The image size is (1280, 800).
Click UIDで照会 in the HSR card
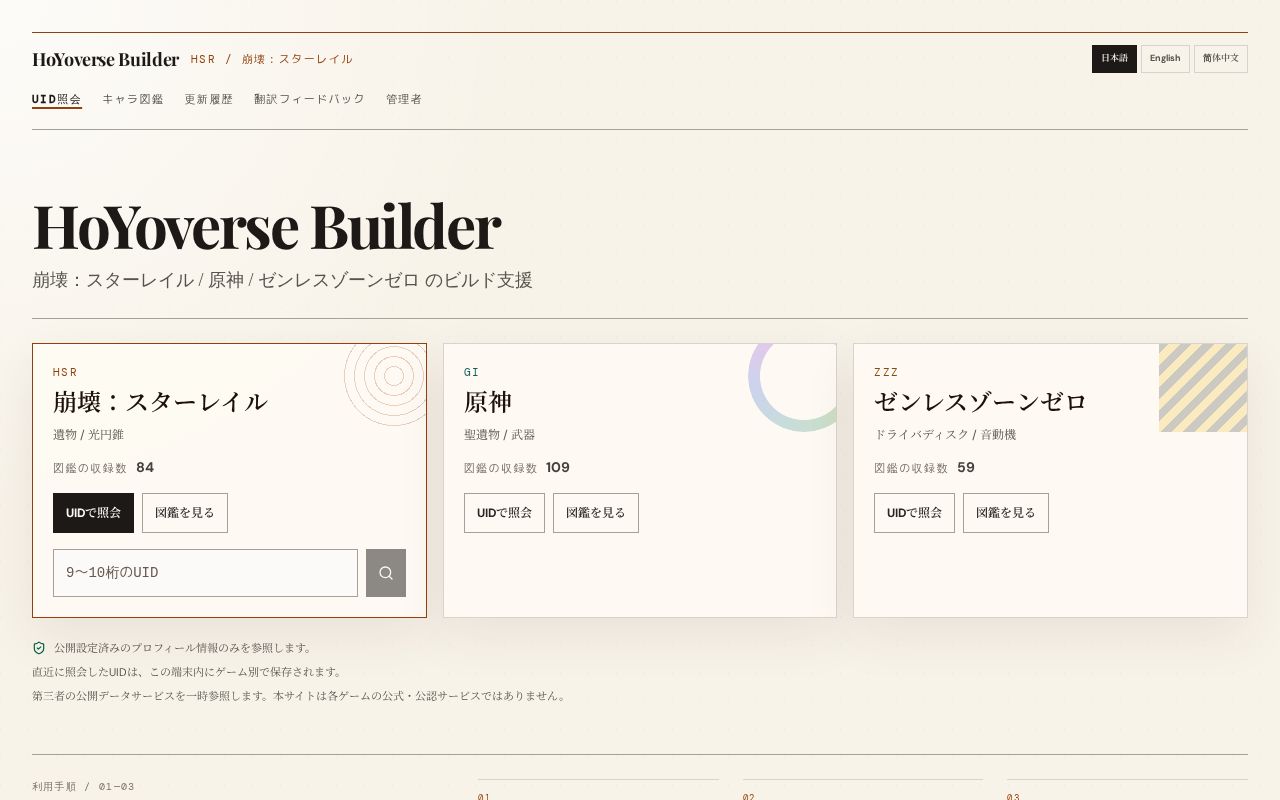point(93,513)
